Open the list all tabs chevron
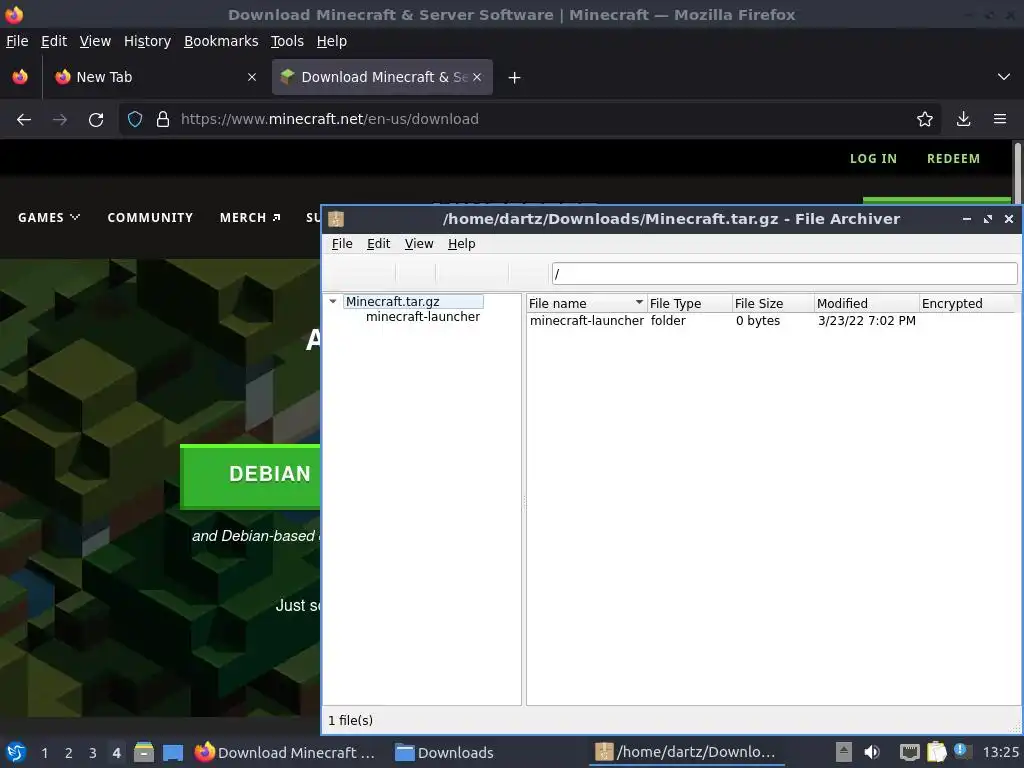 1004,77
